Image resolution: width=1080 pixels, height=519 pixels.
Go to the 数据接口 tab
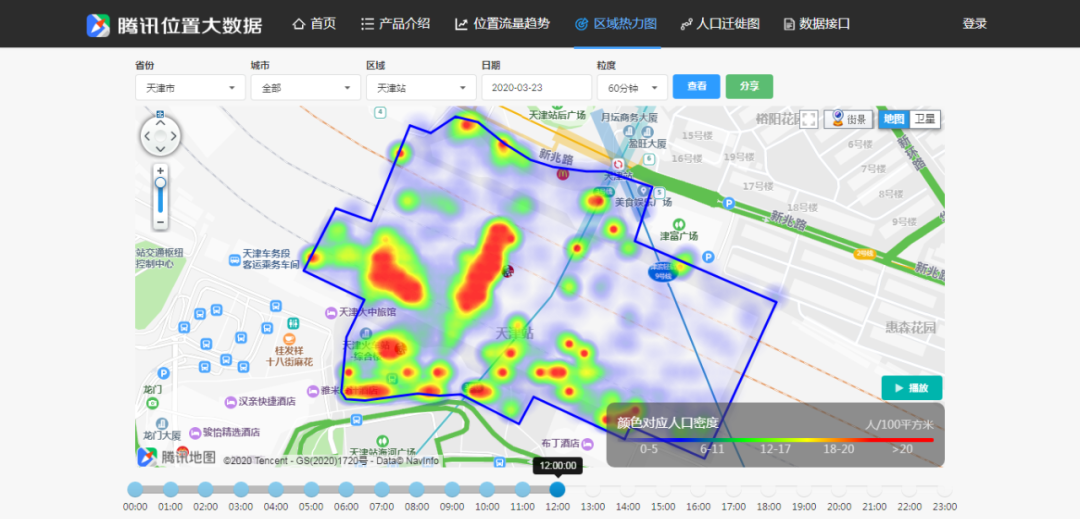pos(817,24)
